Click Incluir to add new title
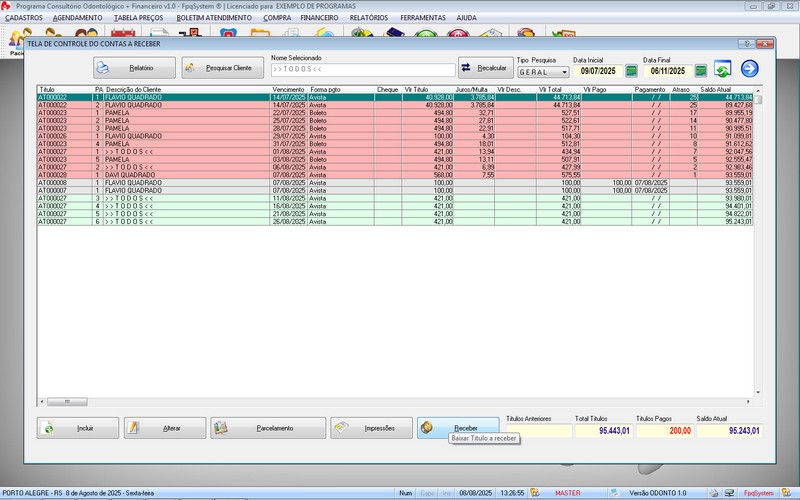 pyautogui.click(x=78, y=428)
